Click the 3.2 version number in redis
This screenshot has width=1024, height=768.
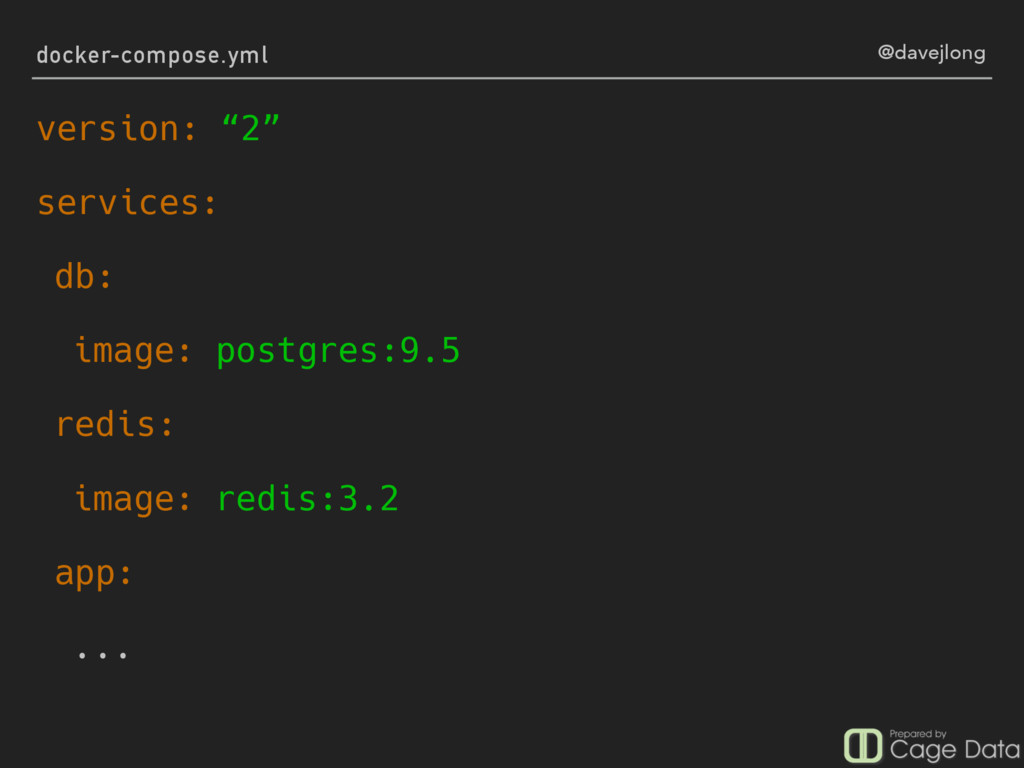tap(368, 499)
